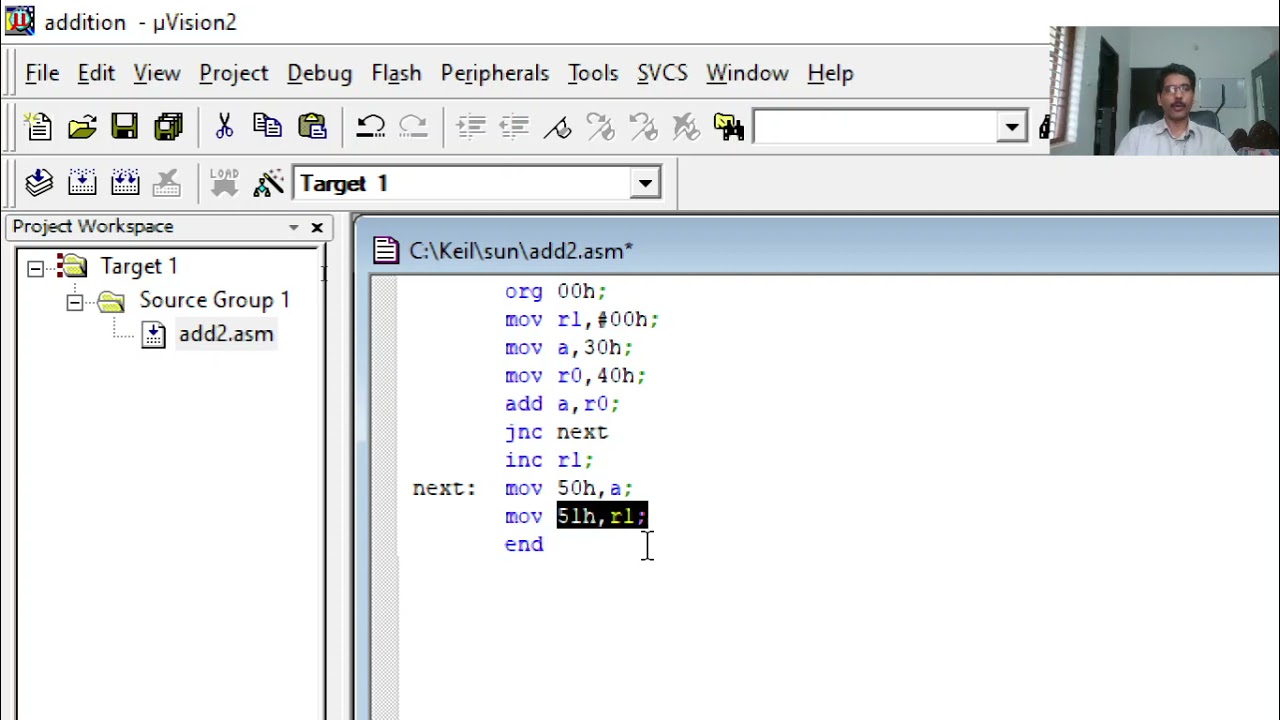This screenshot has width=1280, height=720.
Task: Click the Open file icon
Action: point(82,127)
